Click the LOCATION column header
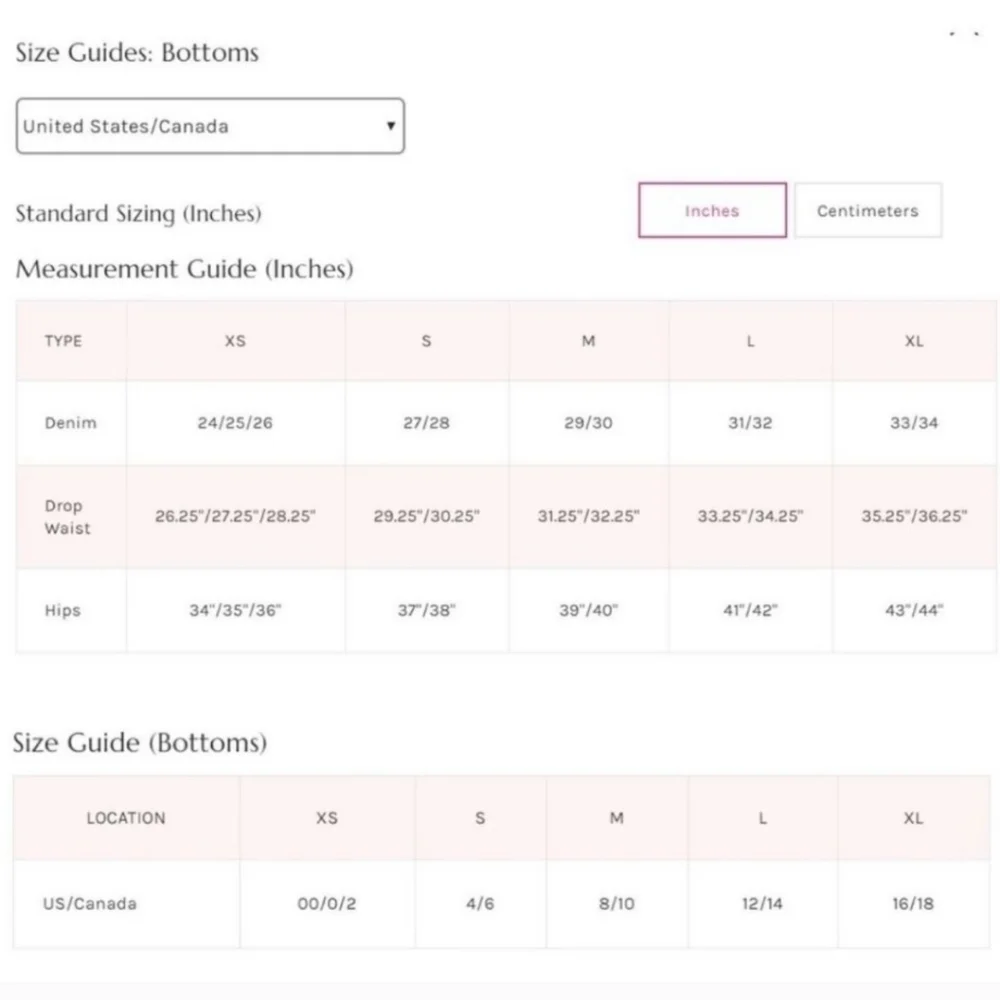This screenshot has height=1000, width=1000. point(126,818)
